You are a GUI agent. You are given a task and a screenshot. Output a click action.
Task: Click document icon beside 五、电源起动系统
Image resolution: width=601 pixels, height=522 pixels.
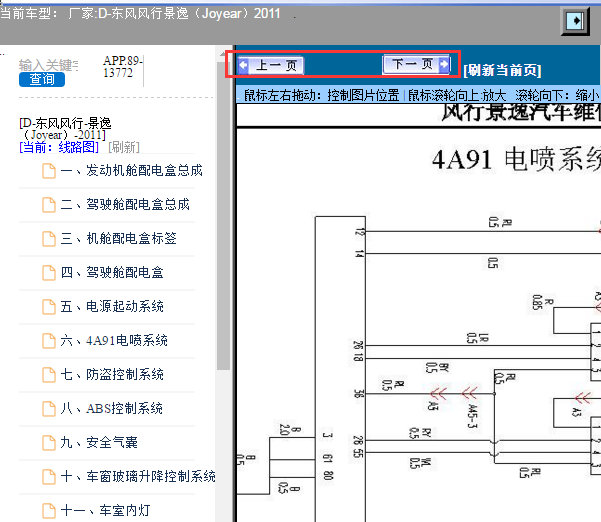(49, 307)
